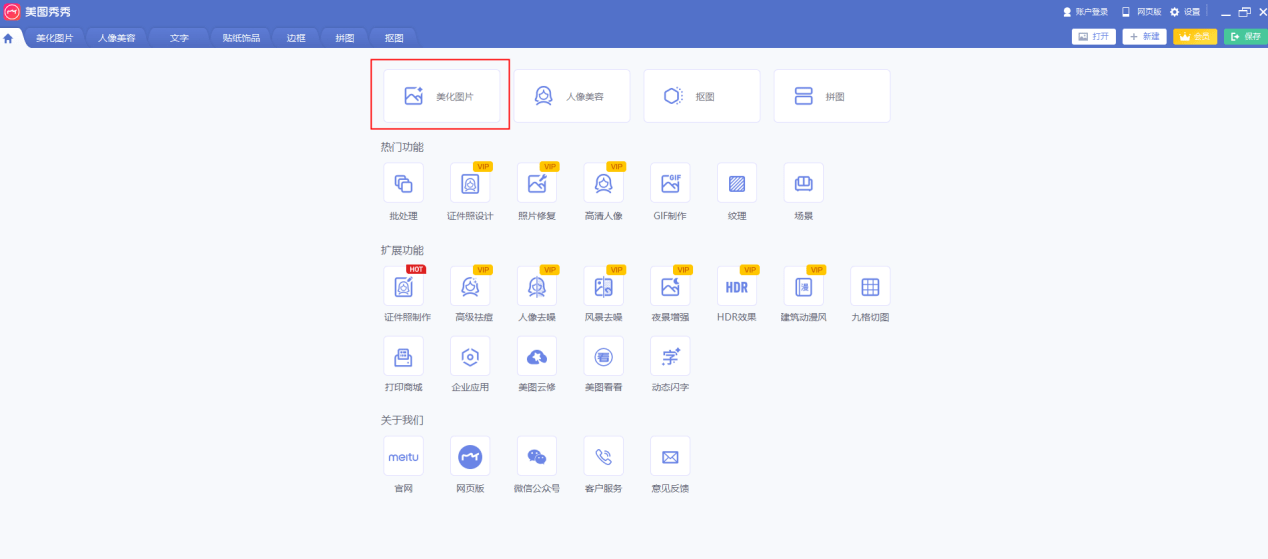Switch to the 边框 tab
This screenshot has height=559, width=1268.
tap(295, 38)
